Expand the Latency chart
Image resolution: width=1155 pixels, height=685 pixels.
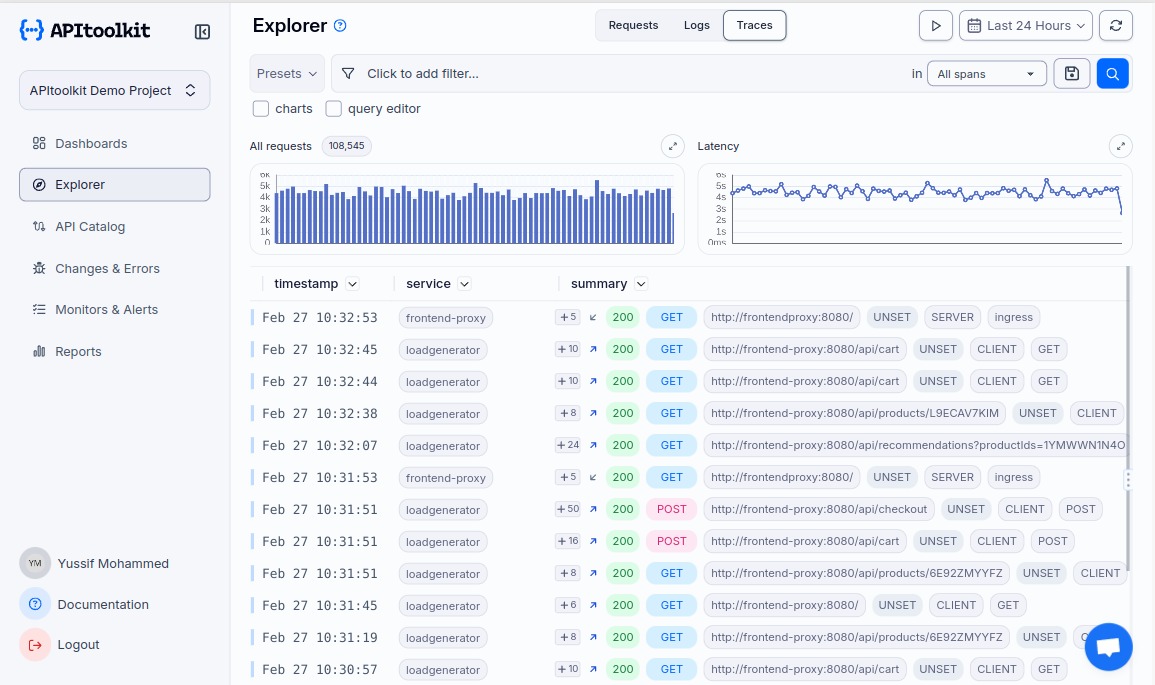click(1120, 146)
